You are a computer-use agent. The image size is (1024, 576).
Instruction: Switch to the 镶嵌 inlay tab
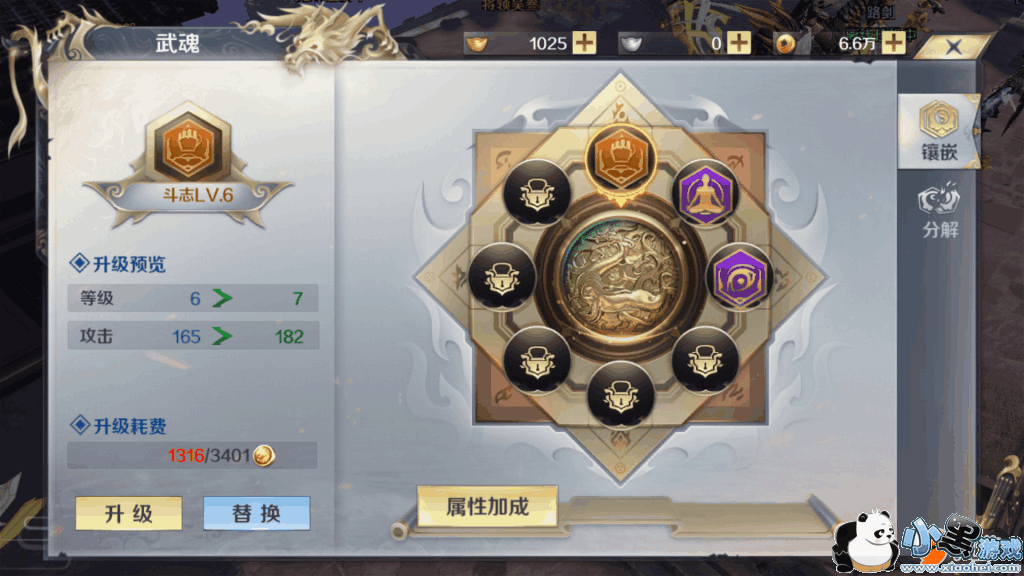[x=938, y=131]
